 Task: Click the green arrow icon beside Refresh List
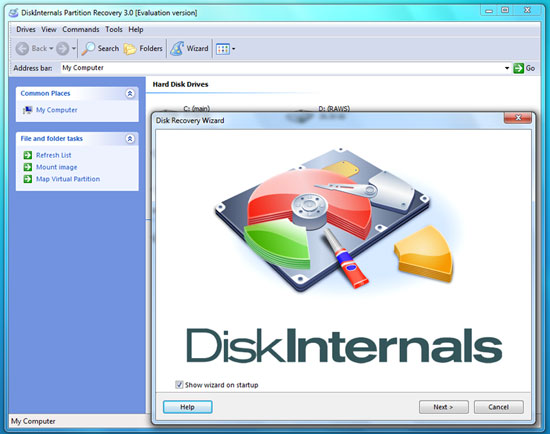coord(28,155)
